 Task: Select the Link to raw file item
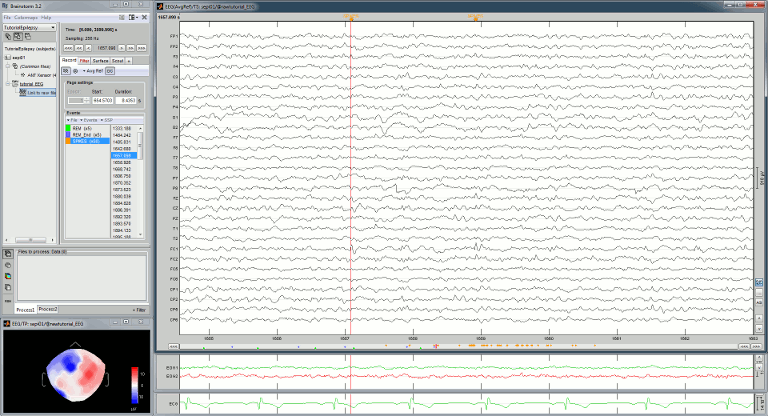coord(38,92)
